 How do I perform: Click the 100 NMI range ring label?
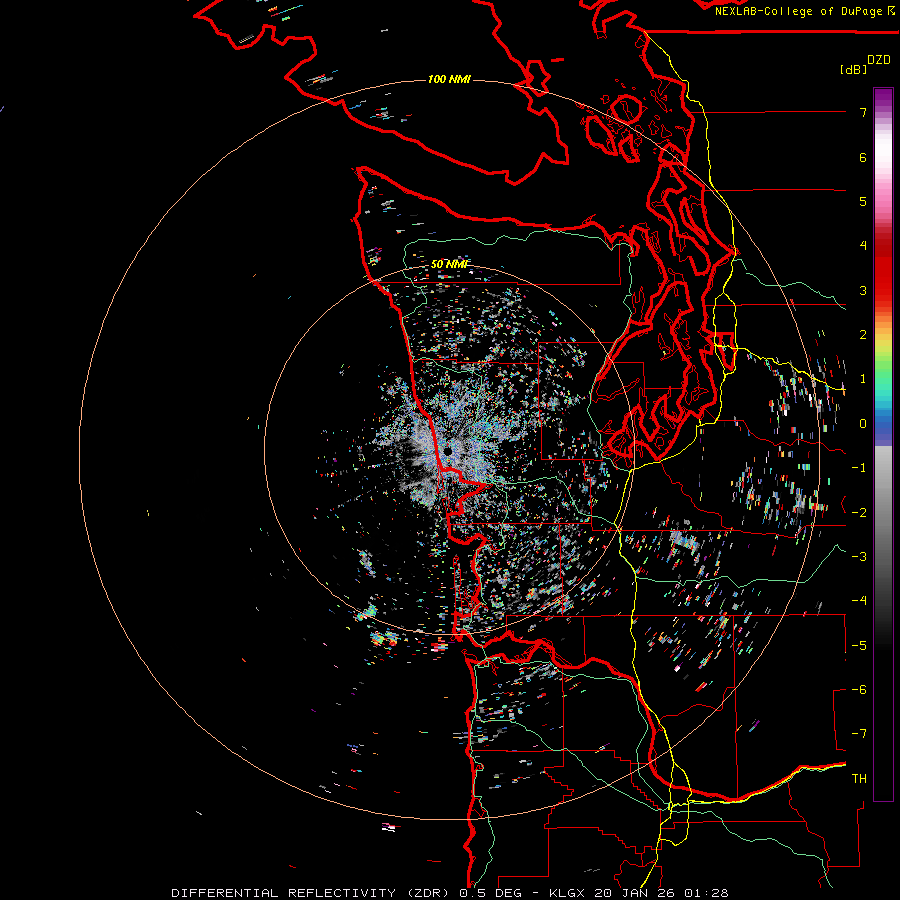tap(449, 79)
